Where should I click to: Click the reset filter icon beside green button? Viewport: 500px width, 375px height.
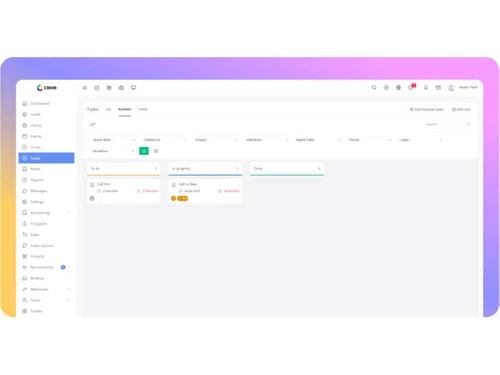(x=156, y=151)
